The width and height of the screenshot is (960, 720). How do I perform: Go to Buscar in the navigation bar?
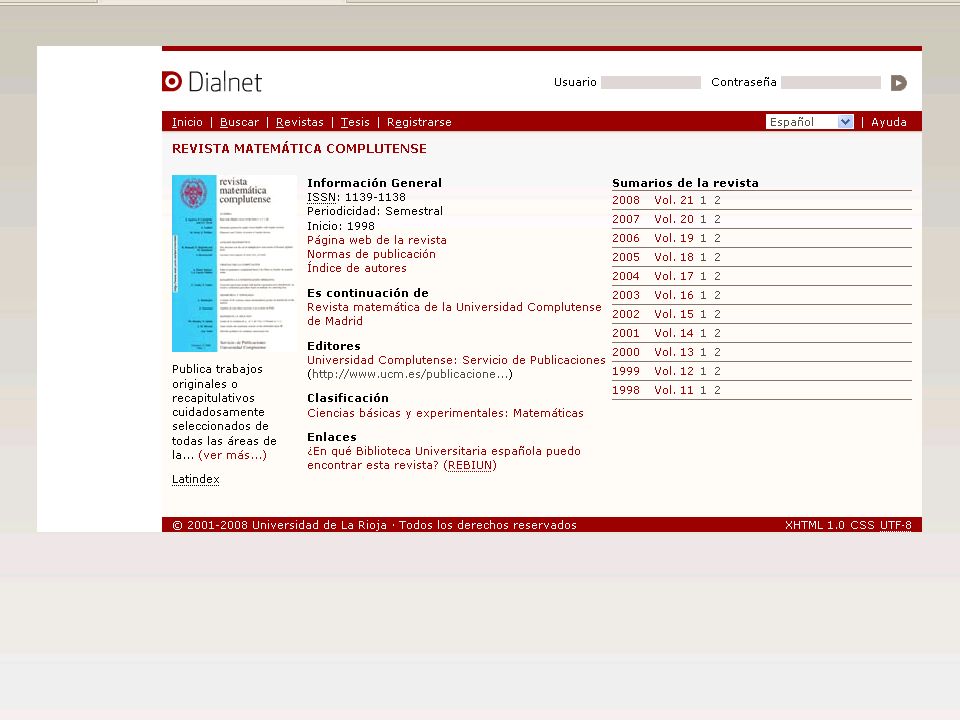point(239,122)
